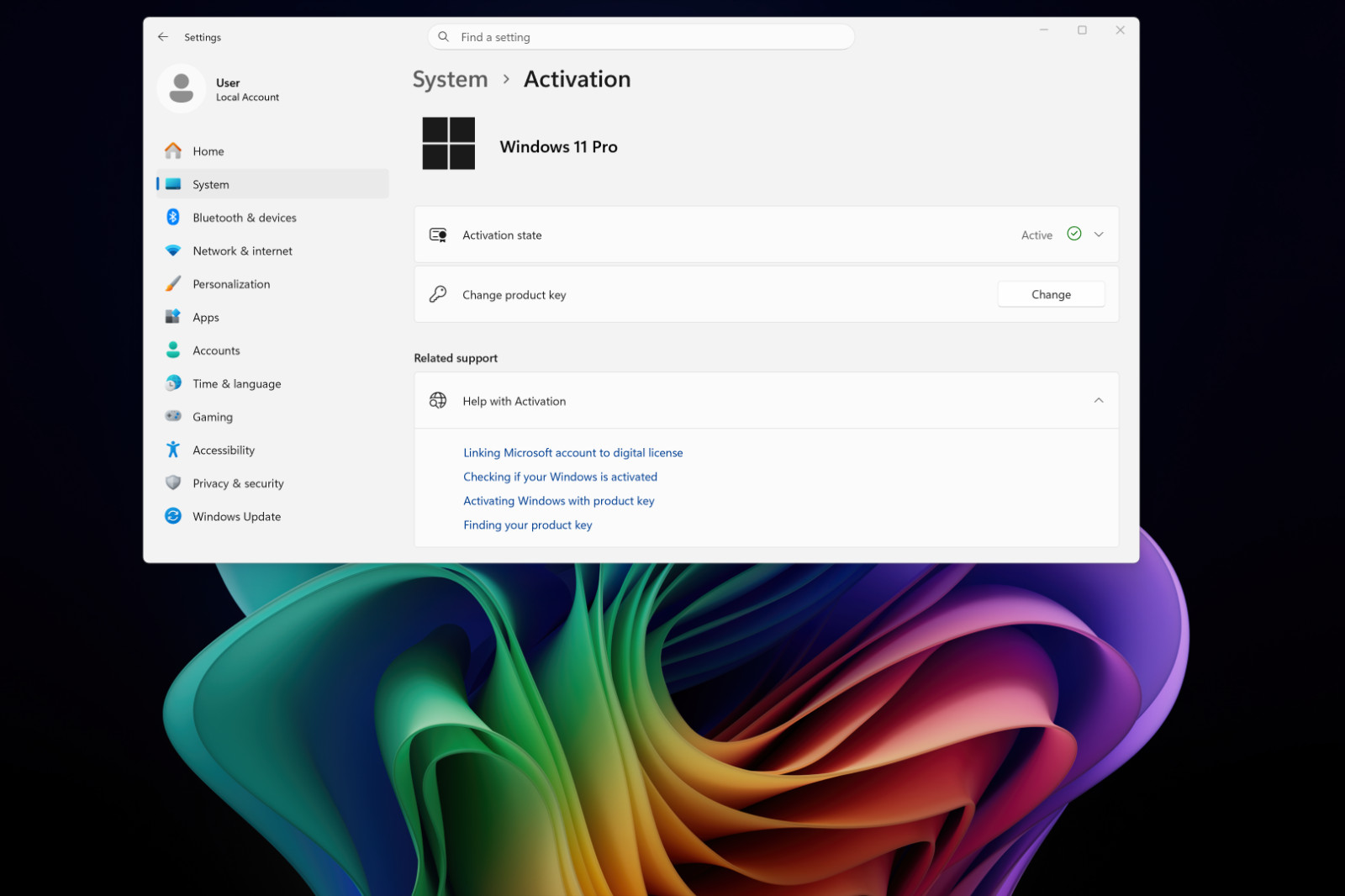Screen dimensions: 1345x896
Task: Click the Privacy & security shield icon
Action: click(173, 482)
